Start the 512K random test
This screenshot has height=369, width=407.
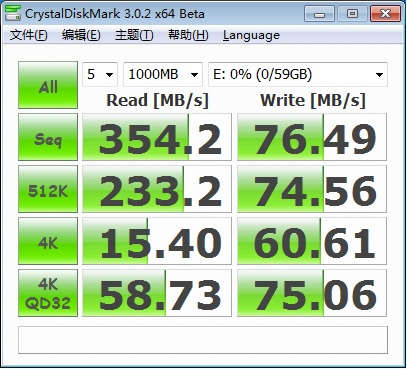tap(48, 189)
